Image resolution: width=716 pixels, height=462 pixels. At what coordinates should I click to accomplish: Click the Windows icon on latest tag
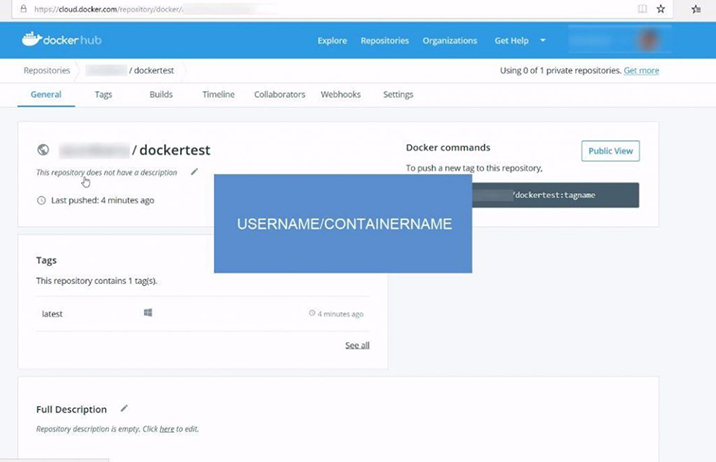pyautogui.click(x=148, y=313)
